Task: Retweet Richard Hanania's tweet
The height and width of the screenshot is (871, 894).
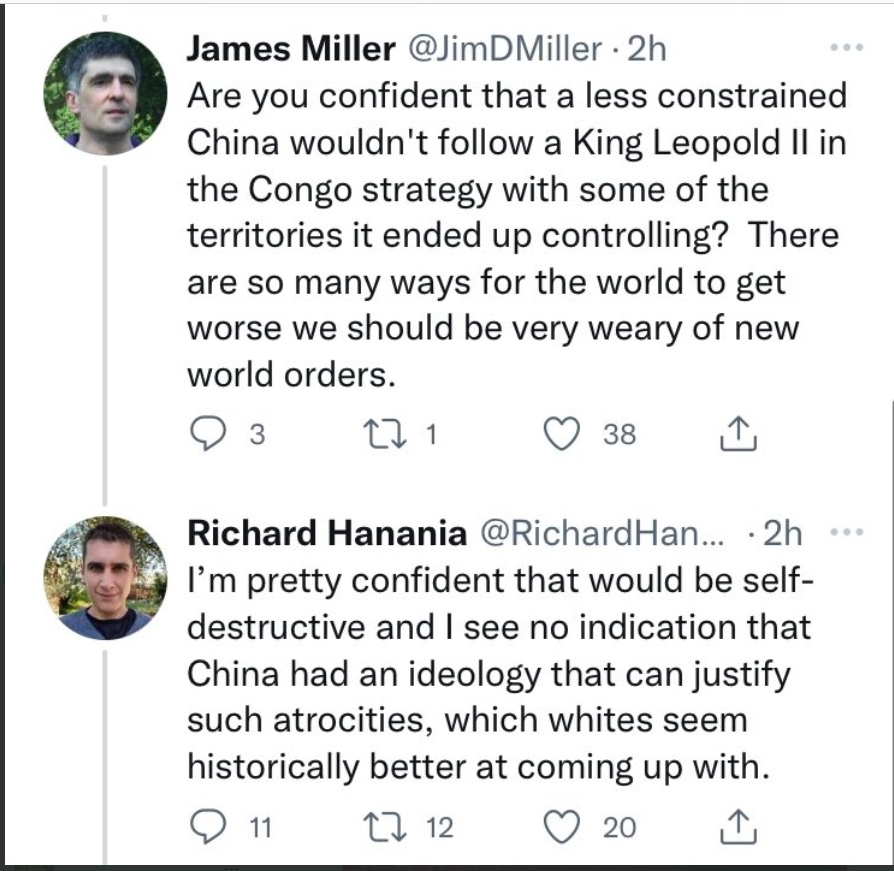Action: (x=386, y=827)
